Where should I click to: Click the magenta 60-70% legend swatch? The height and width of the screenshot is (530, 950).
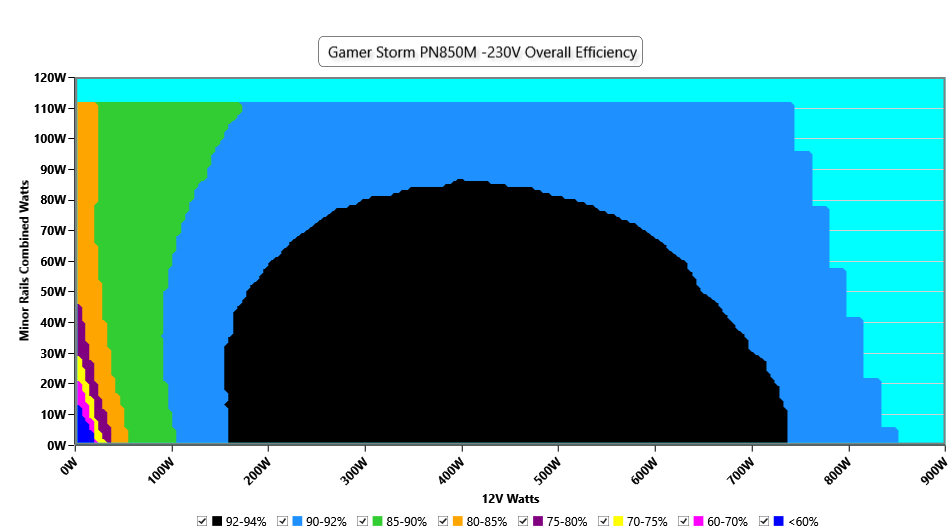click(699, 521)
